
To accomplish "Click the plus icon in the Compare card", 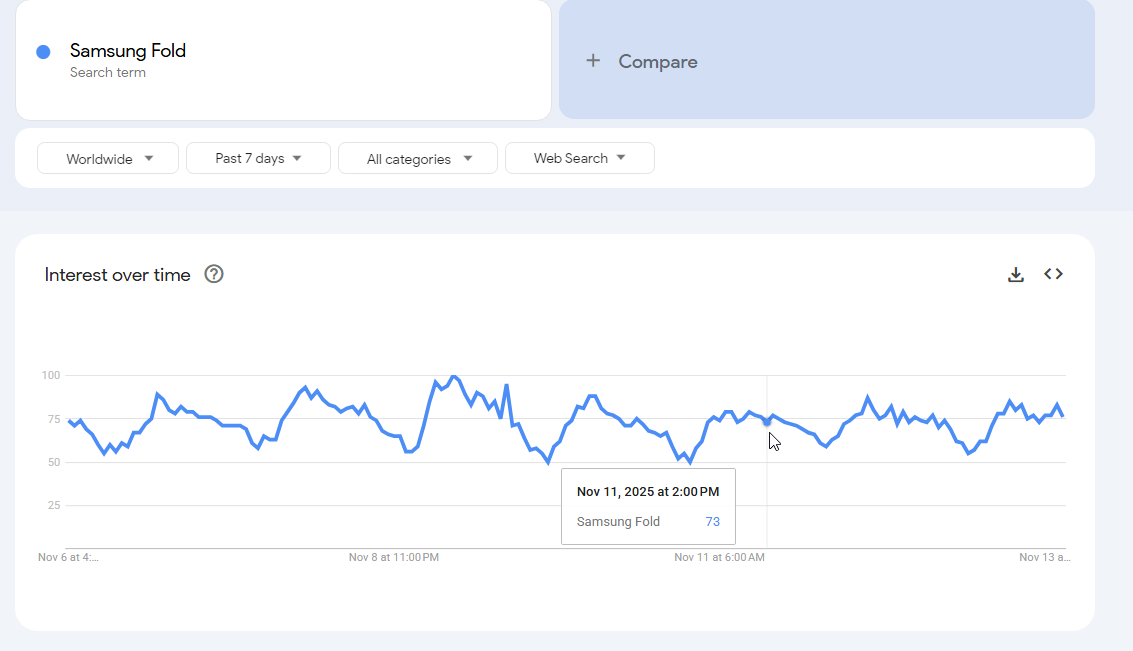I will pyautogui.click(x=593, y=61).
